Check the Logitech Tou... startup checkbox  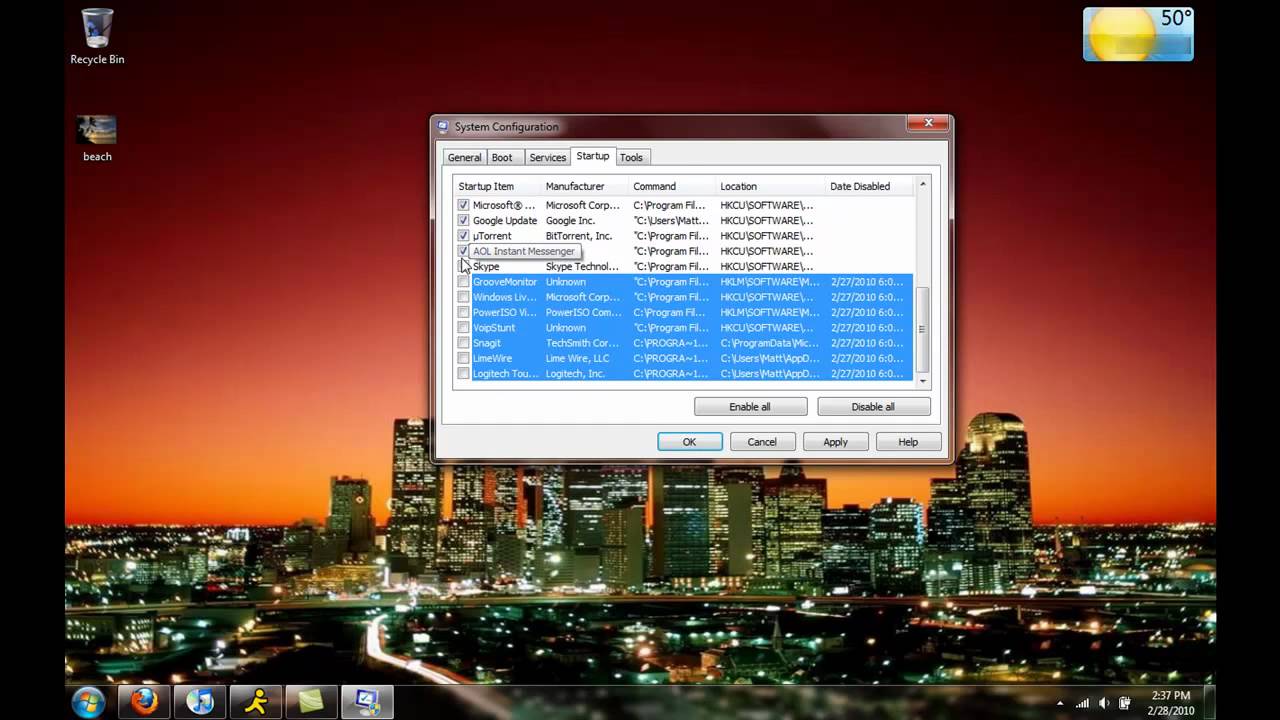(x=463, y=374)
